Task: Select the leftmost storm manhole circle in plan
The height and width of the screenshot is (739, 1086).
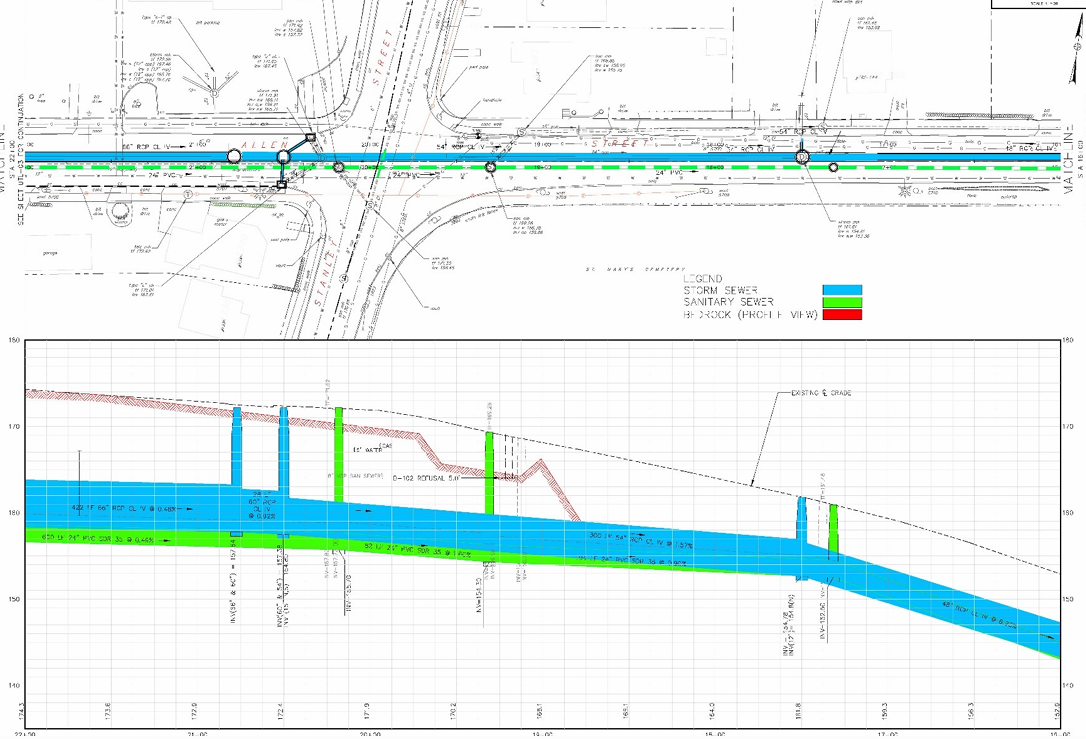Action: pyautogui.click(x=235, y=156)
